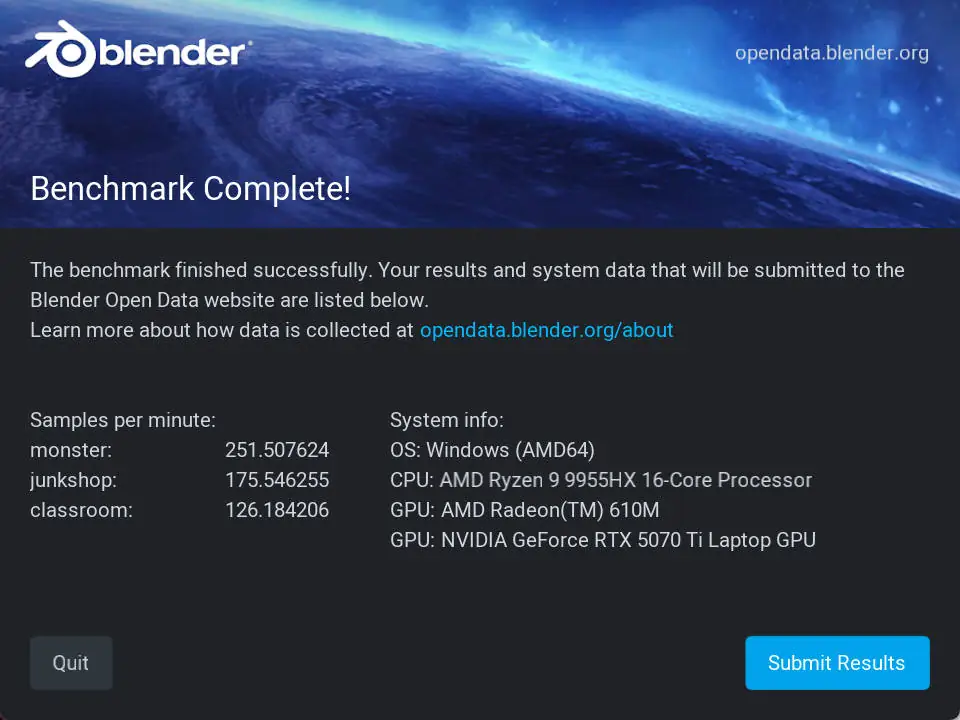Select the classroom score 126.184206

tap(277, 510)
